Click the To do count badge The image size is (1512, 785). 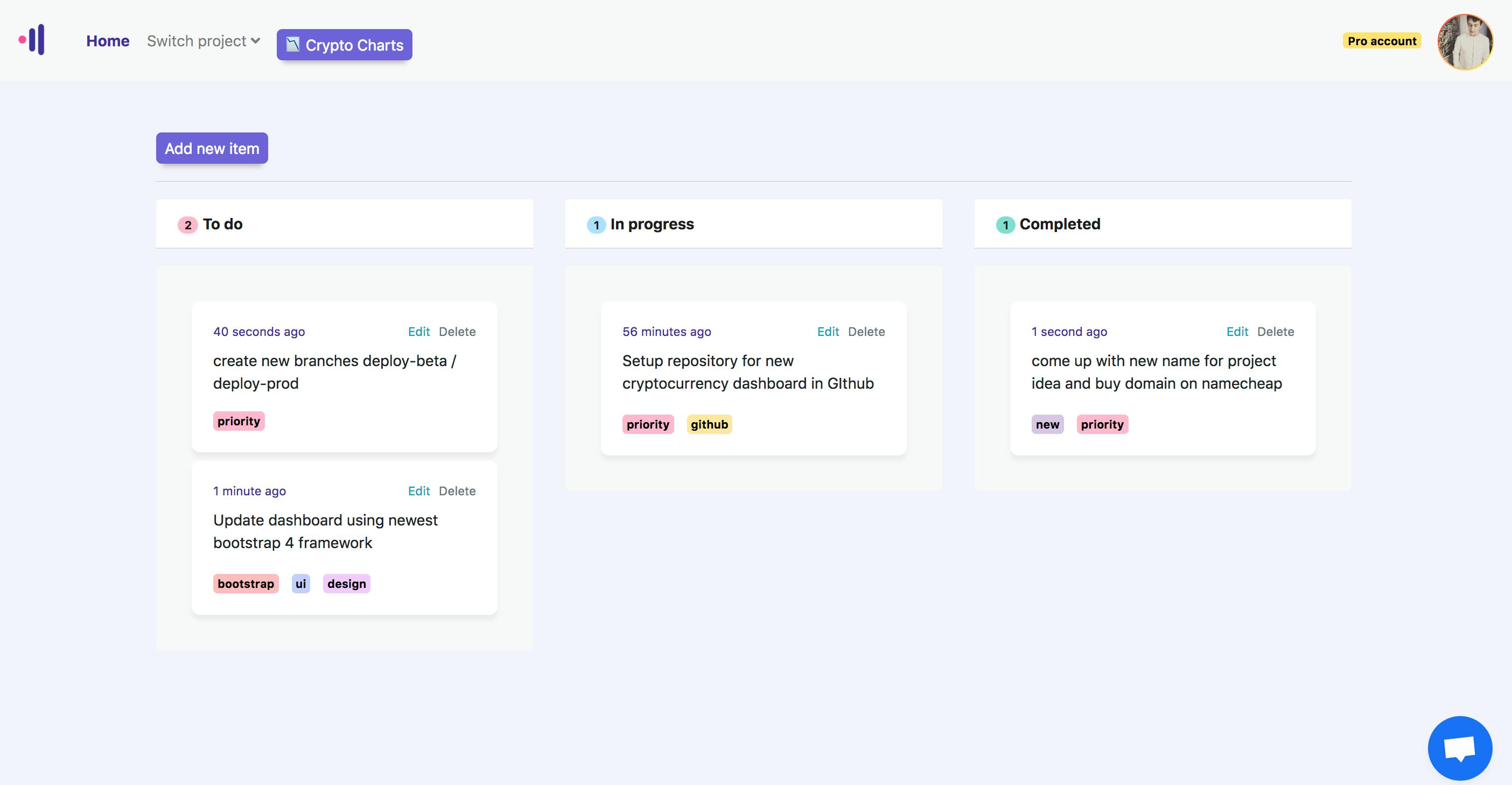click(x=188, y=225)
